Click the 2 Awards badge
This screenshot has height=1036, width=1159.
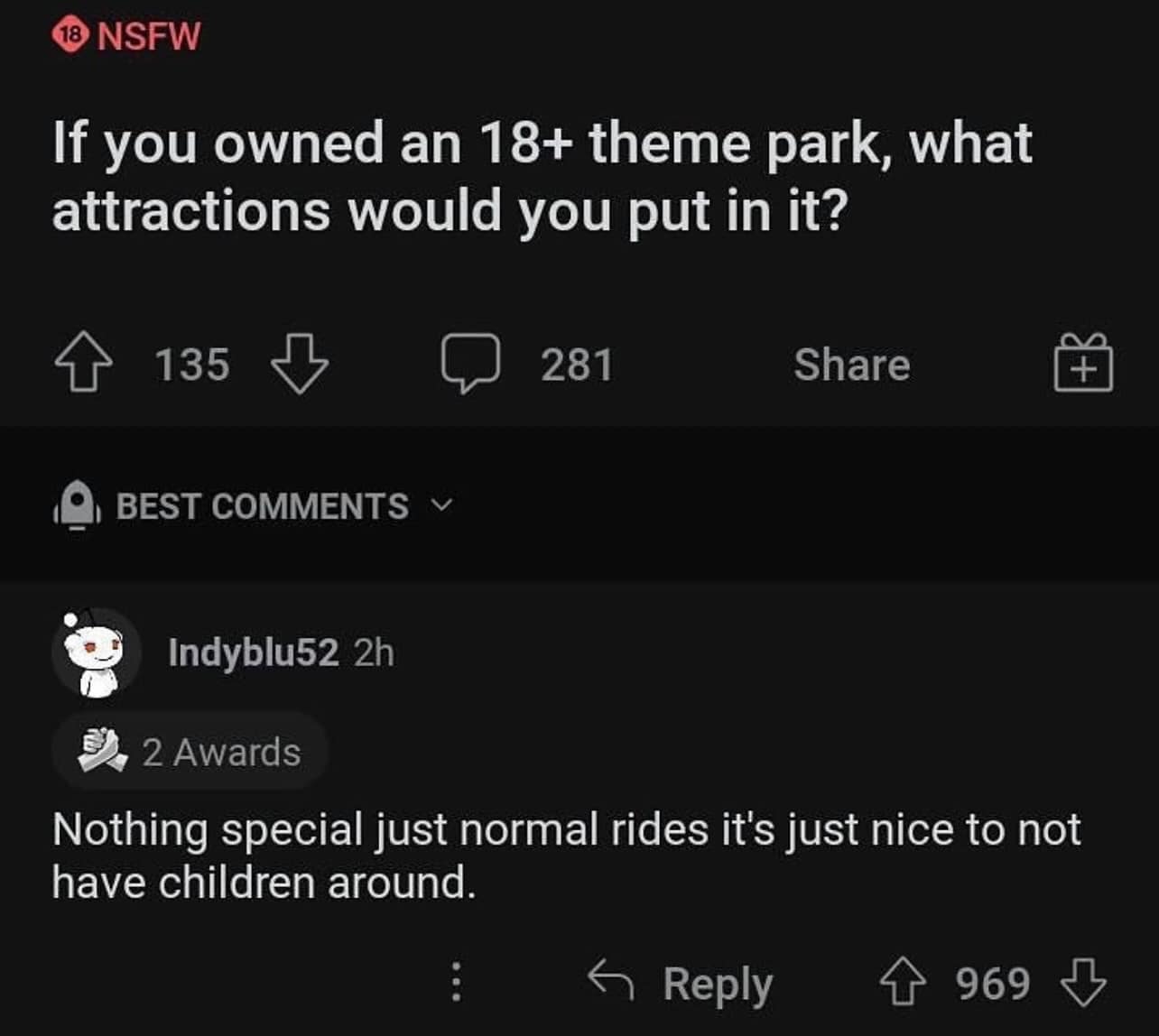188,750
